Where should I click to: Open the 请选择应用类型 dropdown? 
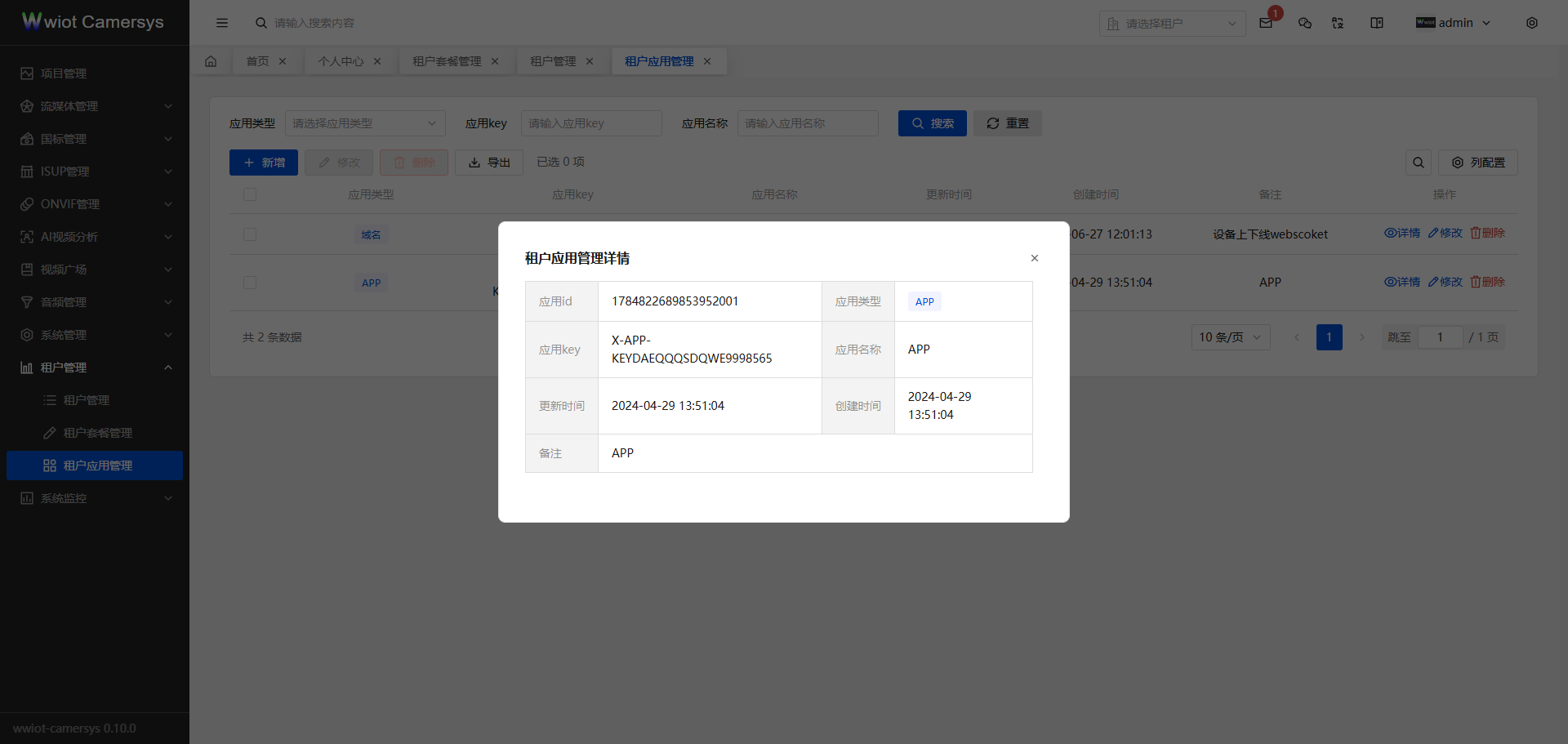pyautogui.click(x=365, y=123)
